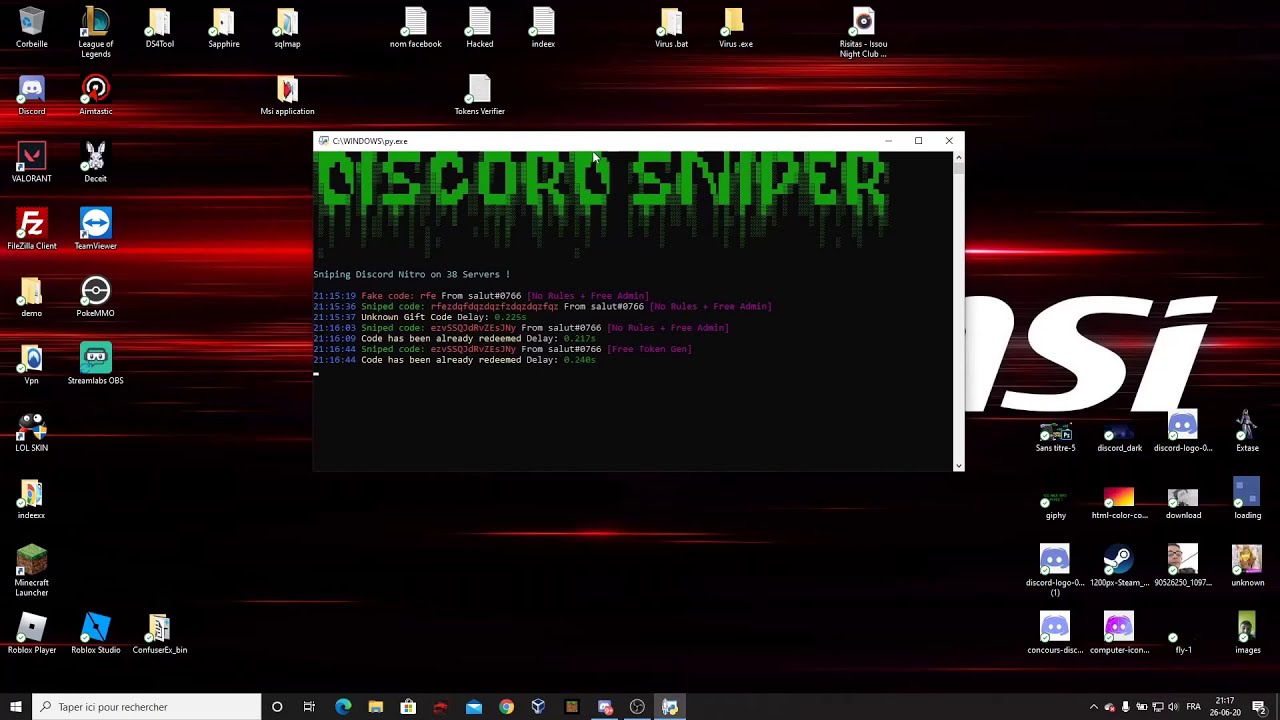The image size is (1280, 720).
Task: Launch FileZilla Client from the desktop
Action: click(x=31, y=229)
